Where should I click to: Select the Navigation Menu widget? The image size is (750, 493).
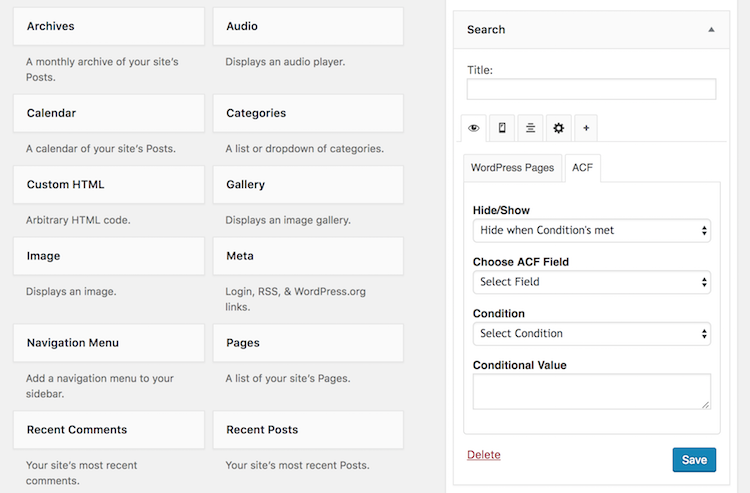point(108,343)
